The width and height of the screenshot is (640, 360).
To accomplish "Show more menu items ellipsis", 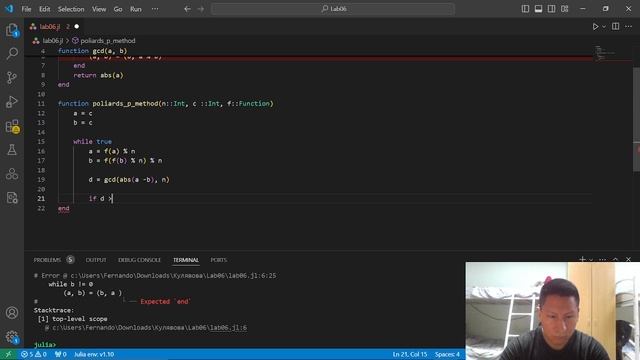I will [x=155, y=9].
